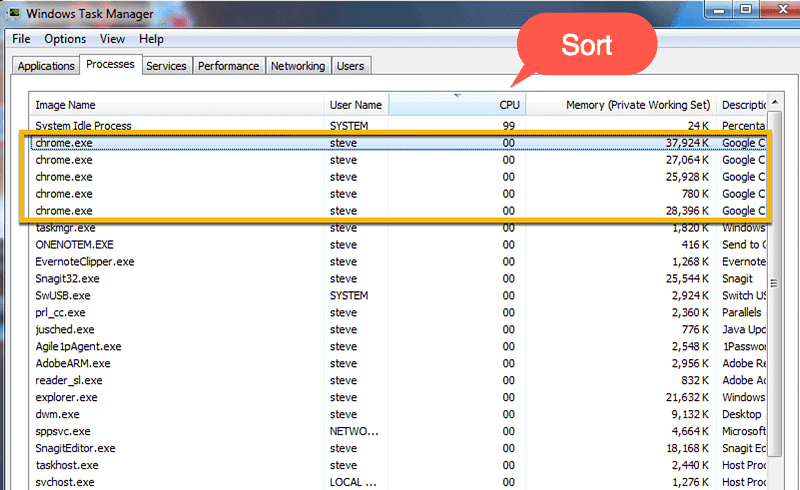Select chrome.exe using 25,928 K memory
The image size is (800, 490).
click(398, 177)
